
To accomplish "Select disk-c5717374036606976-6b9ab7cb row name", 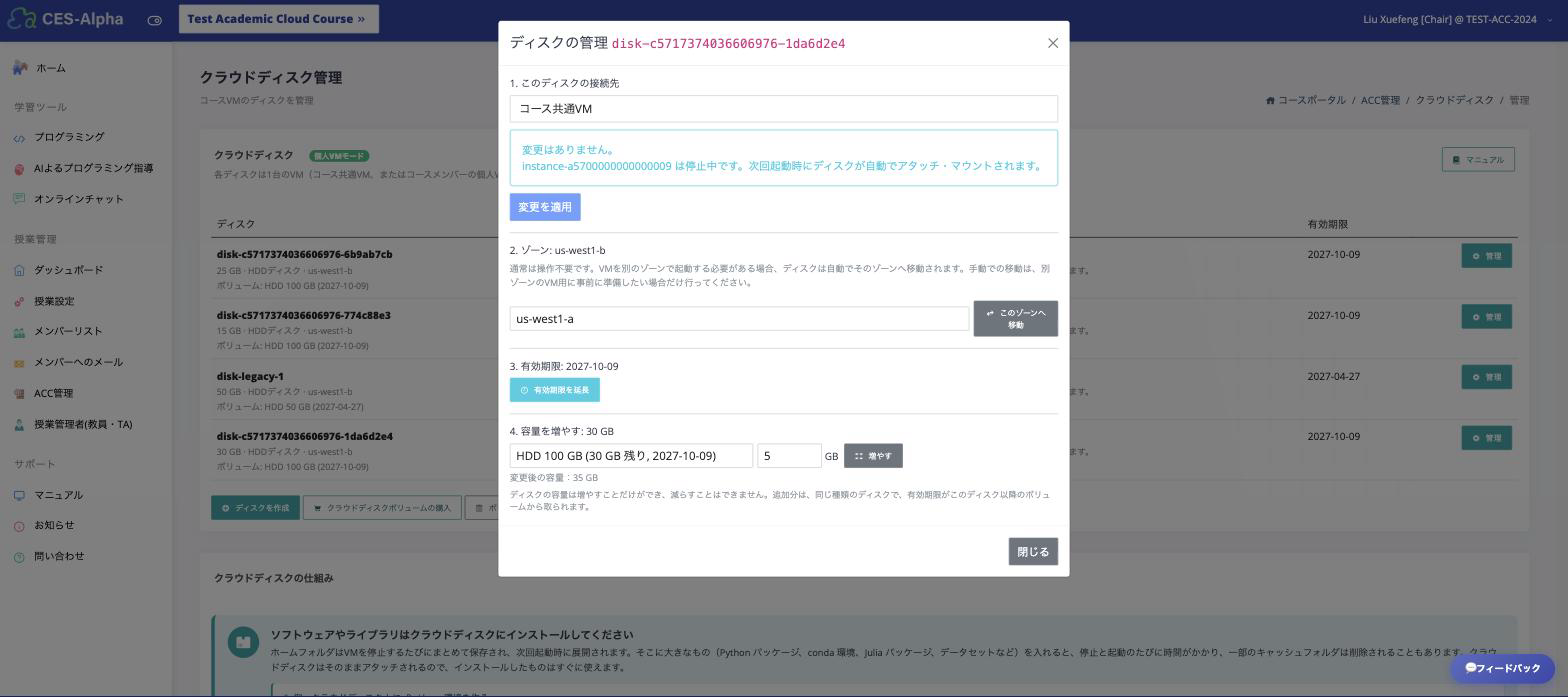I will pyautogui.click(x=304, y=254).
